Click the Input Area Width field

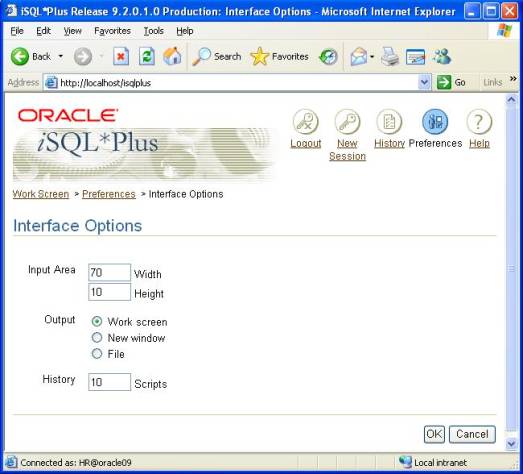tap(109, 273)
